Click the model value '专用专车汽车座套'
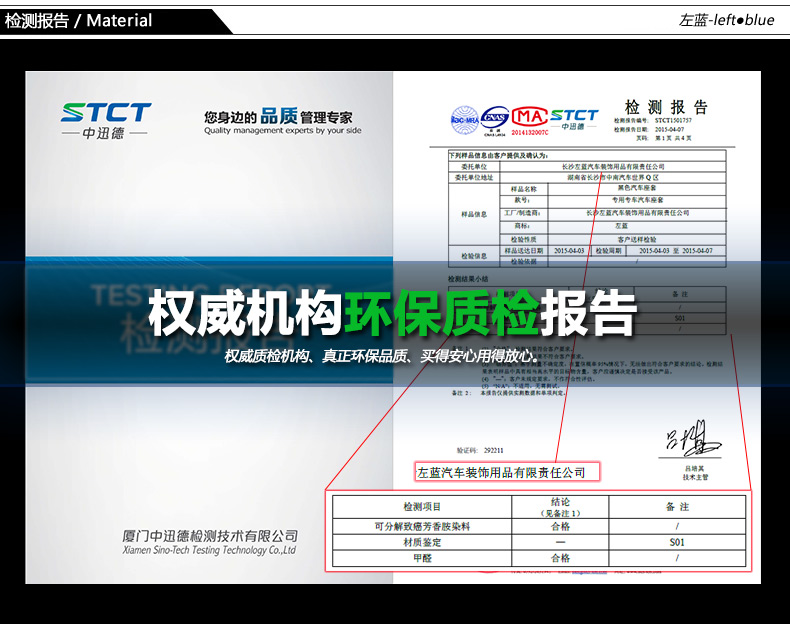The height and width of the screenshot is (624, 790). pyautogui.click(x=637, y=200)
